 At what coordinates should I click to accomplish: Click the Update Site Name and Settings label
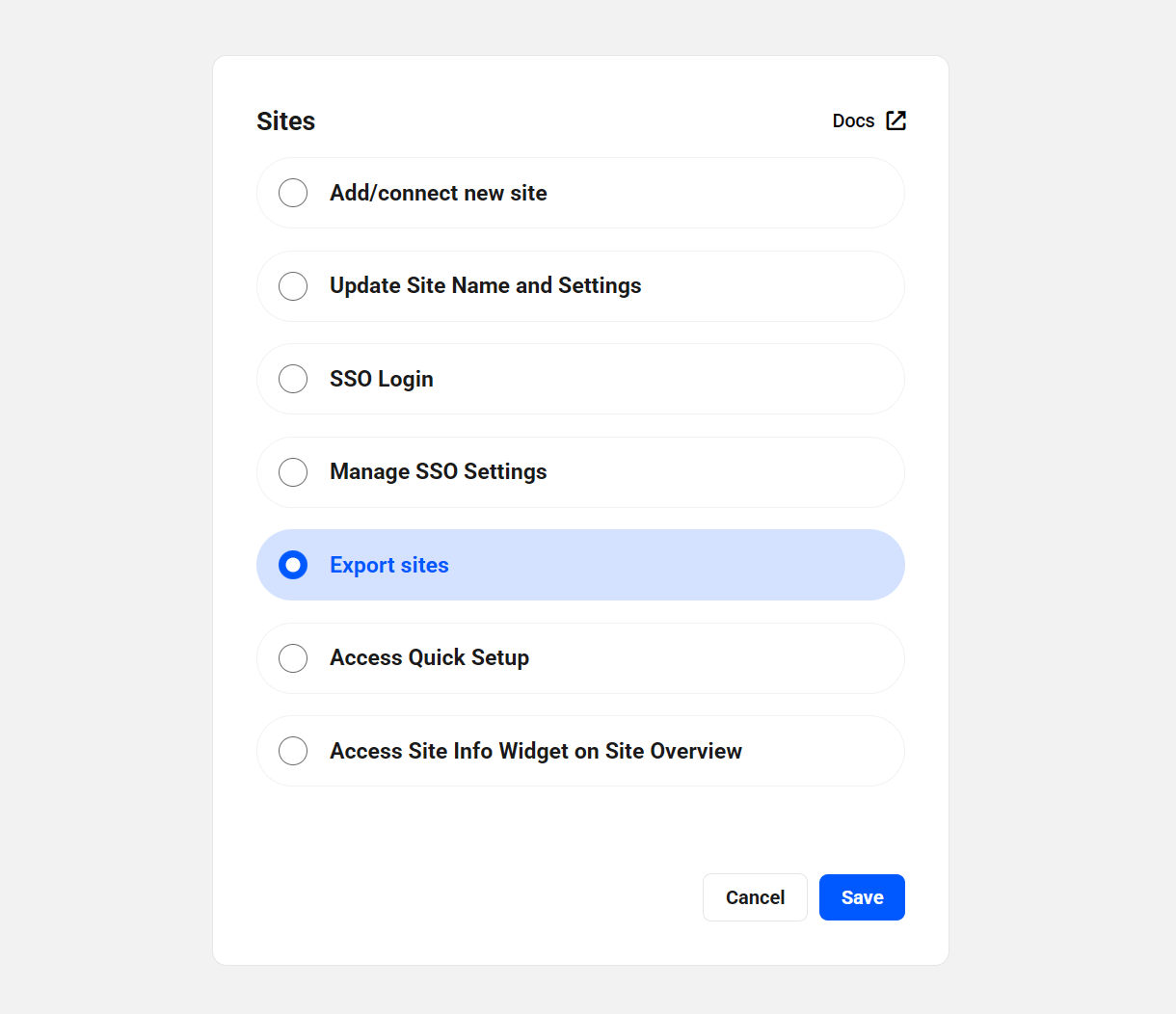coord(485,286)
